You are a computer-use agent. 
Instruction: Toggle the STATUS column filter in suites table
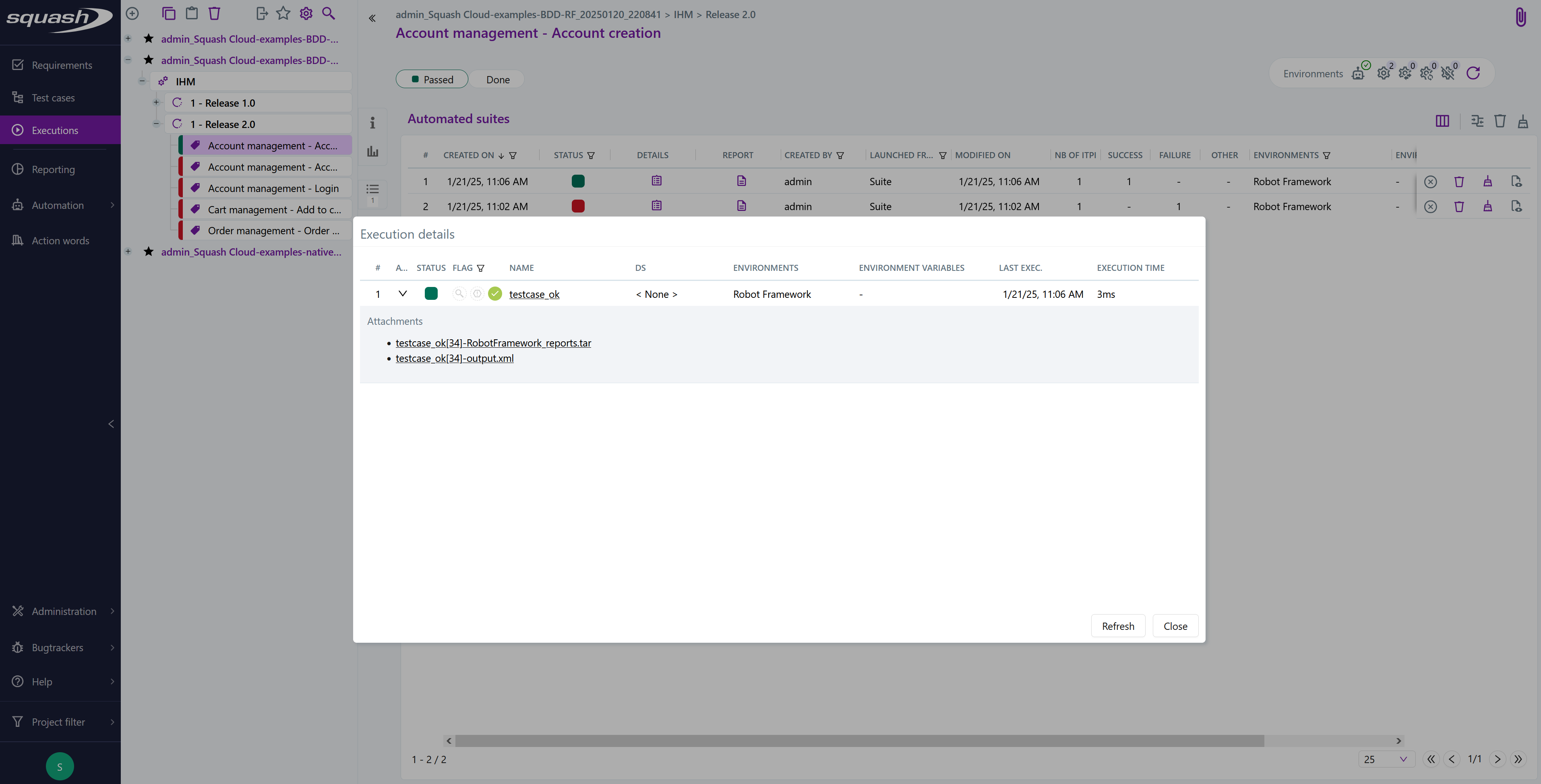tap(591, 155)
